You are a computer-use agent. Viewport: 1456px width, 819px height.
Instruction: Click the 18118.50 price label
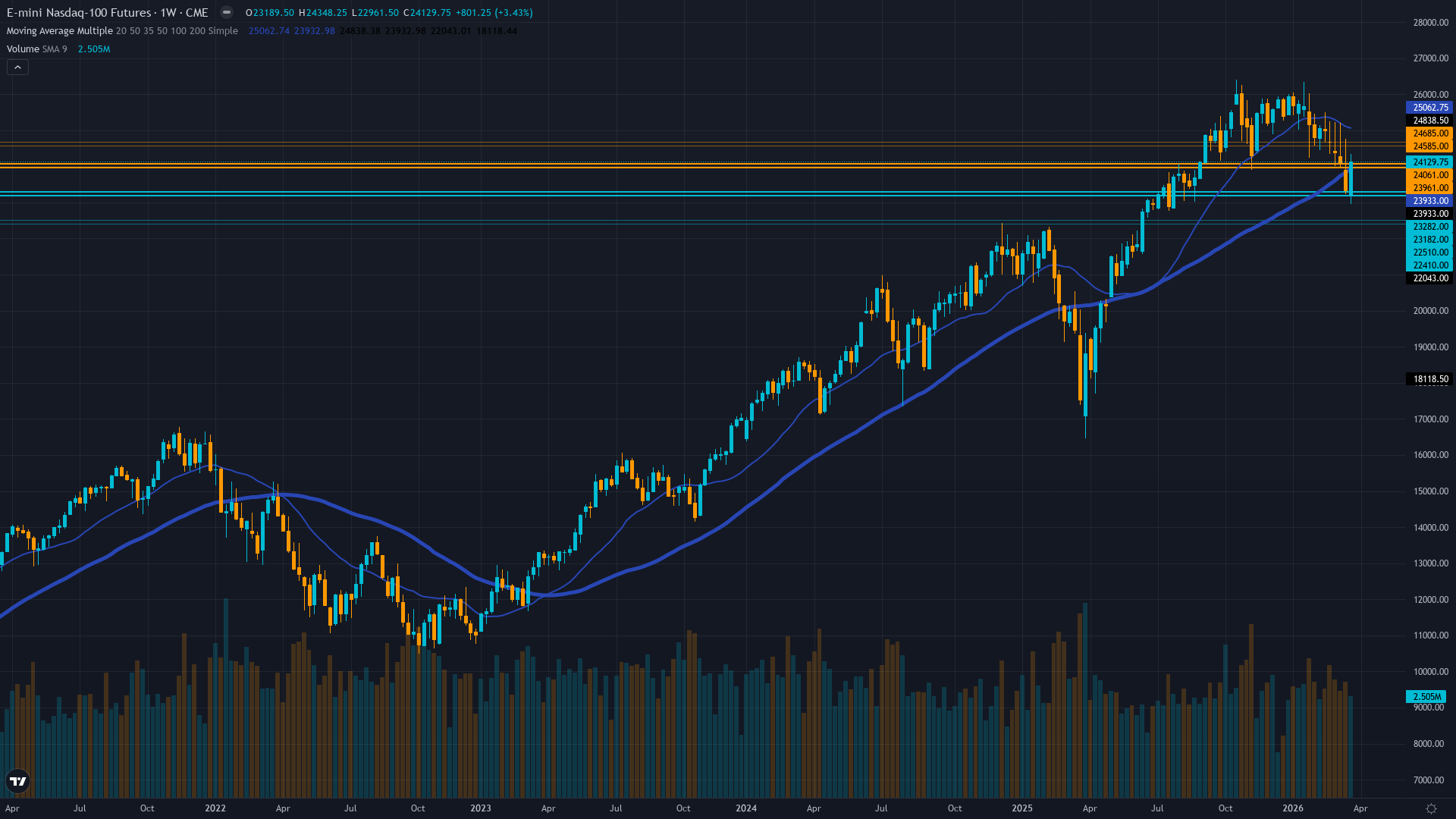pyautogui.click(x=1429, y=379)
